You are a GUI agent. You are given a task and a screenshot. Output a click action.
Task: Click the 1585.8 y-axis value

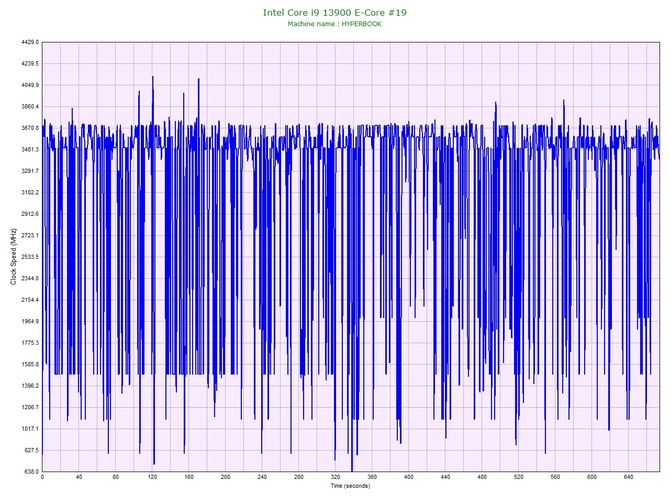pos(30,364)
